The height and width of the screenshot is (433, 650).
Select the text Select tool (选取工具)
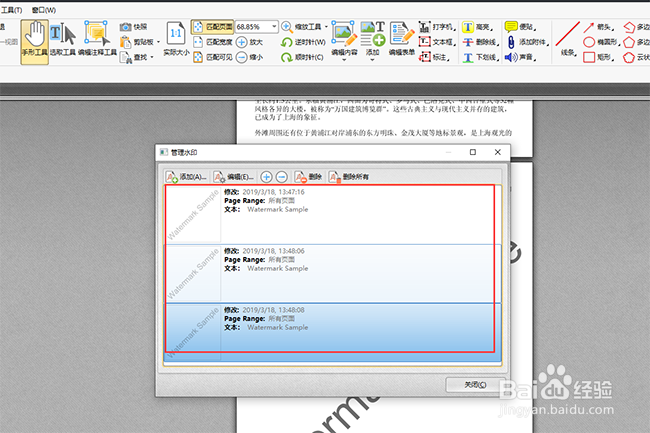coord(63,40)
